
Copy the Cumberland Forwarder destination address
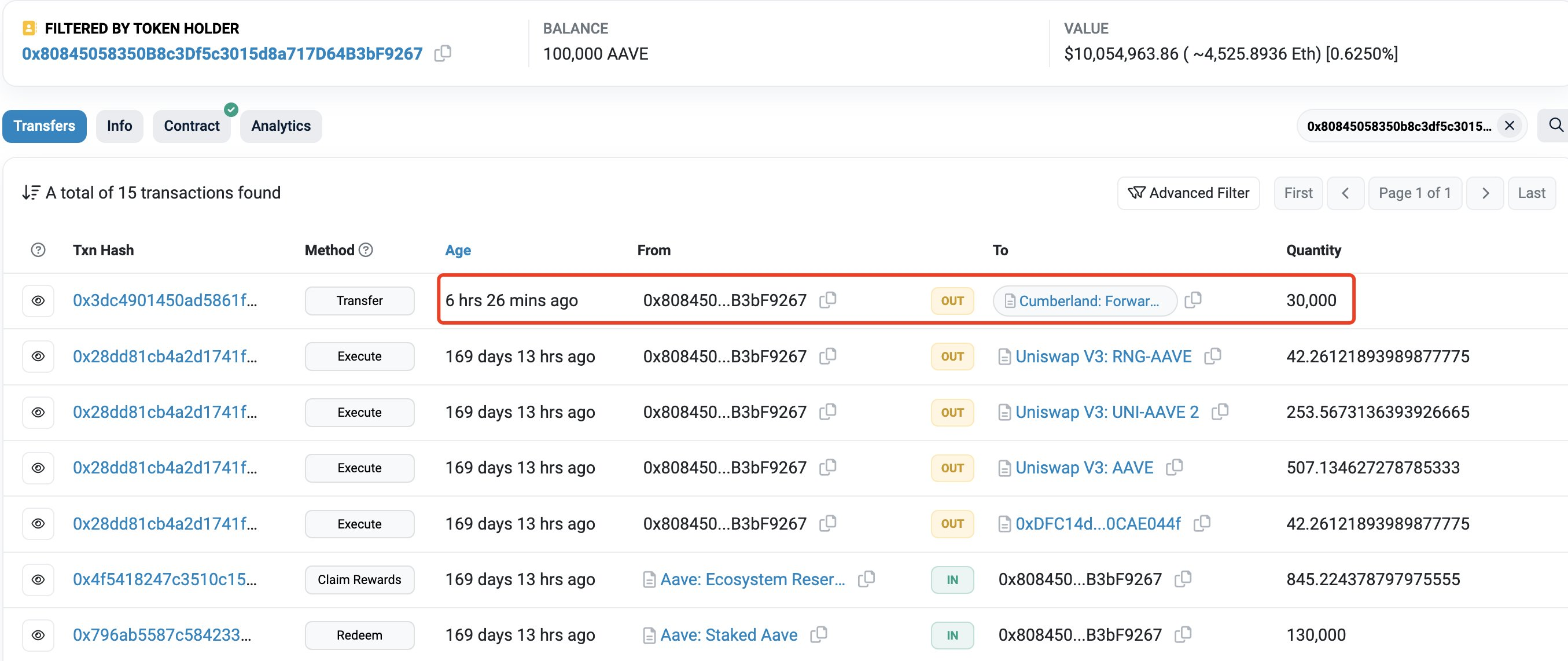[1193, 300]
